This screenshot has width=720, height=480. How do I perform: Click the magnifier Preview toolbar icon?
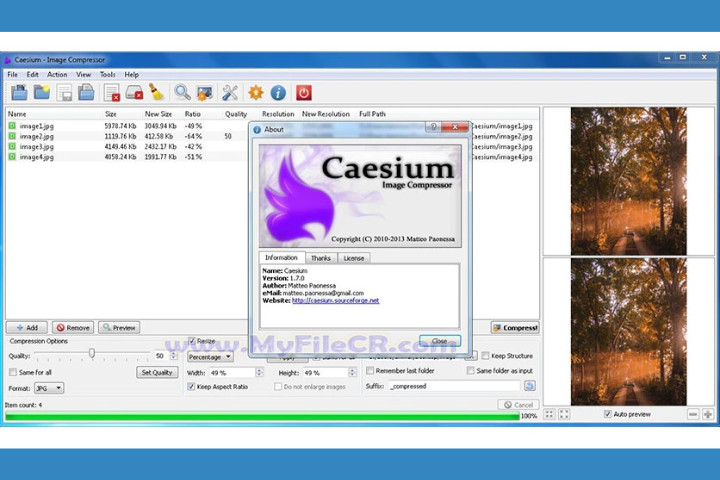pyautogui.click(x=182, y=93)
